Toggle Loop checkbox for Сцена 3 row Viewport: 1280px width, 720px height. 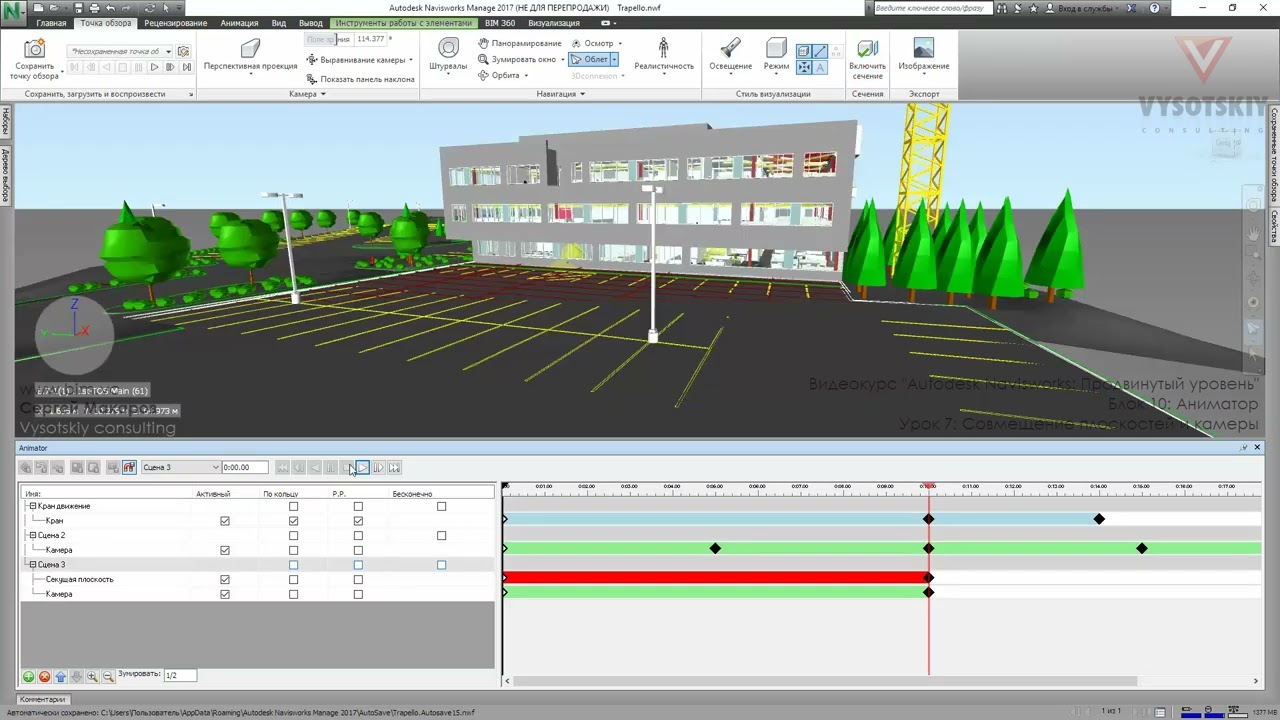click(293, 565)
